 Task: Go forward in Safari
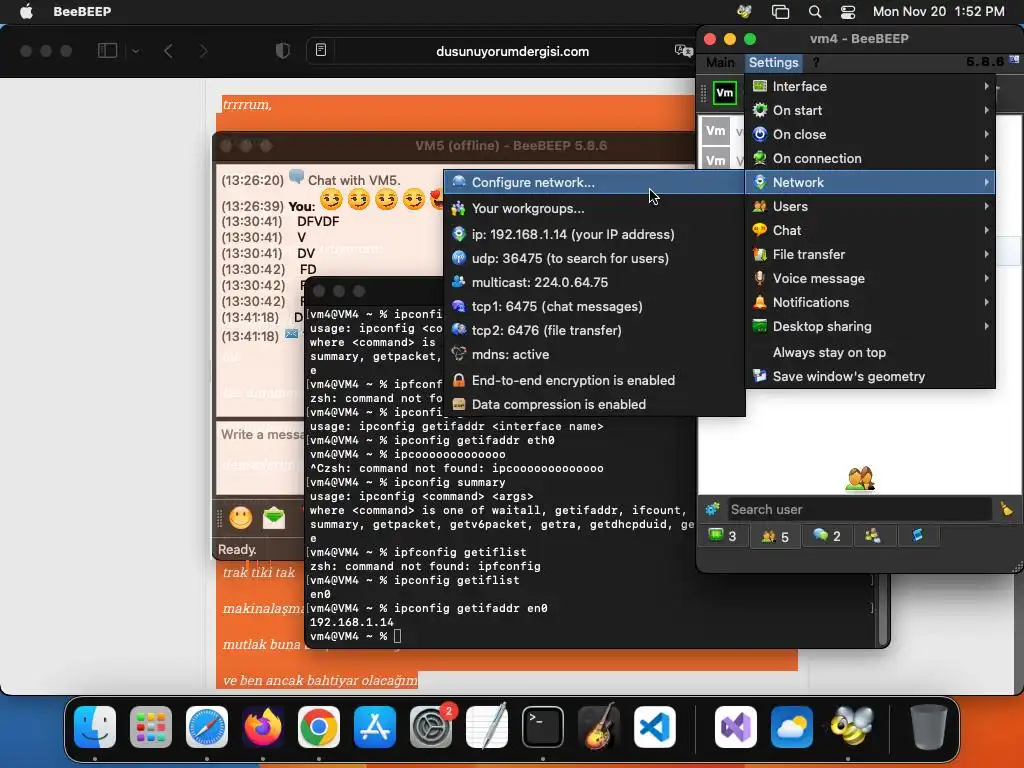(x=203, y=51)
